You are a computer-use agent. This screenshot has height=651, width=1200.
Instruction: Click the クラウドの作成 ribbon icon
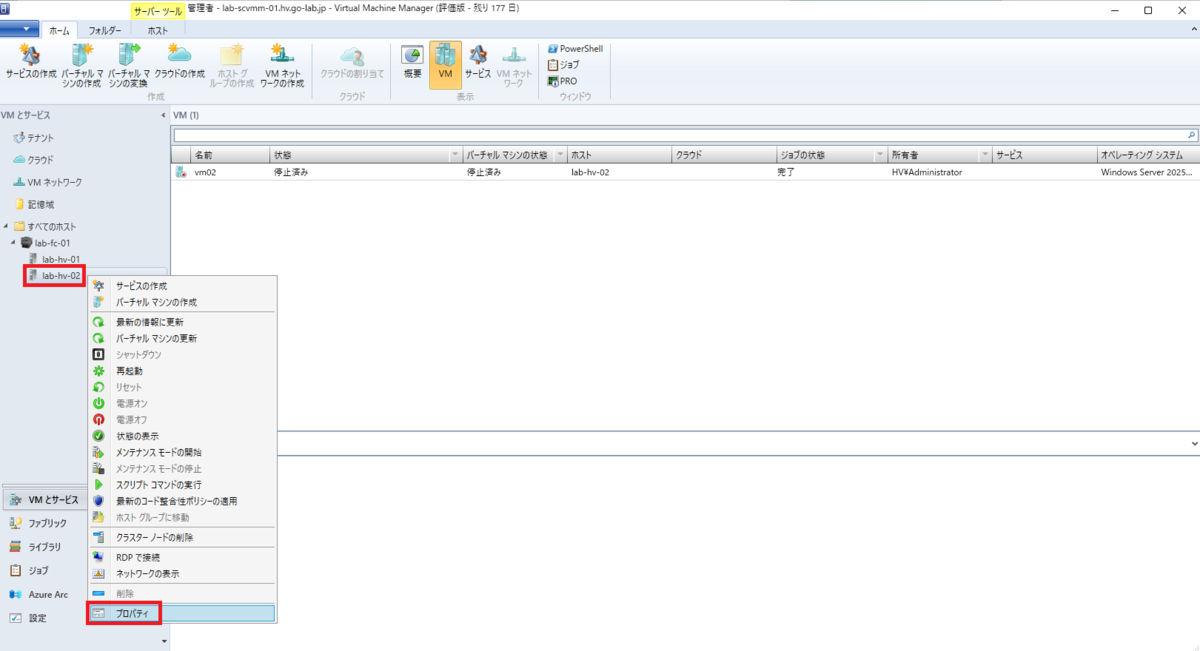point(179,62)
